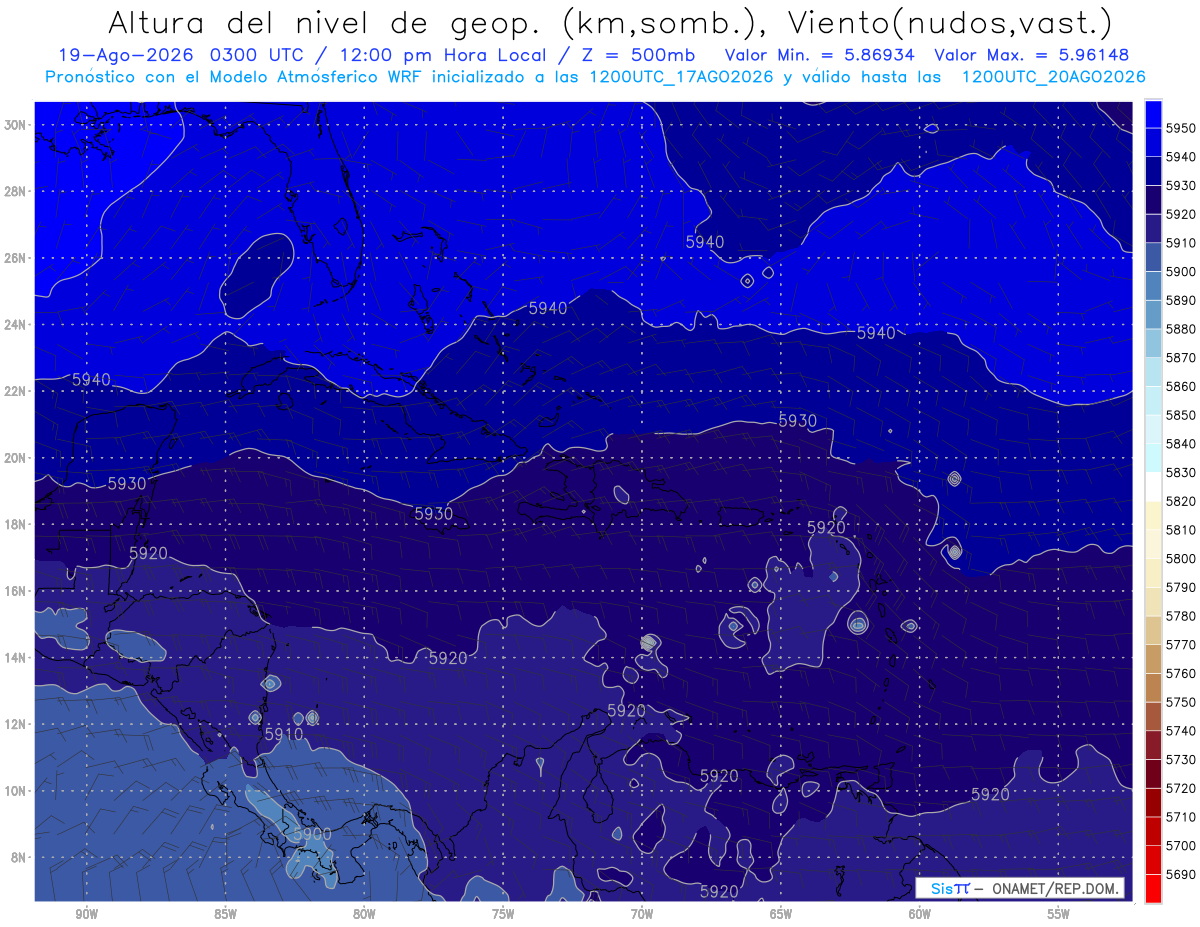This screenshot has height=927, width=1200.
Task: Select 'Valor Max. = 5.96148' text
Action: click(x=1034, y=56)
